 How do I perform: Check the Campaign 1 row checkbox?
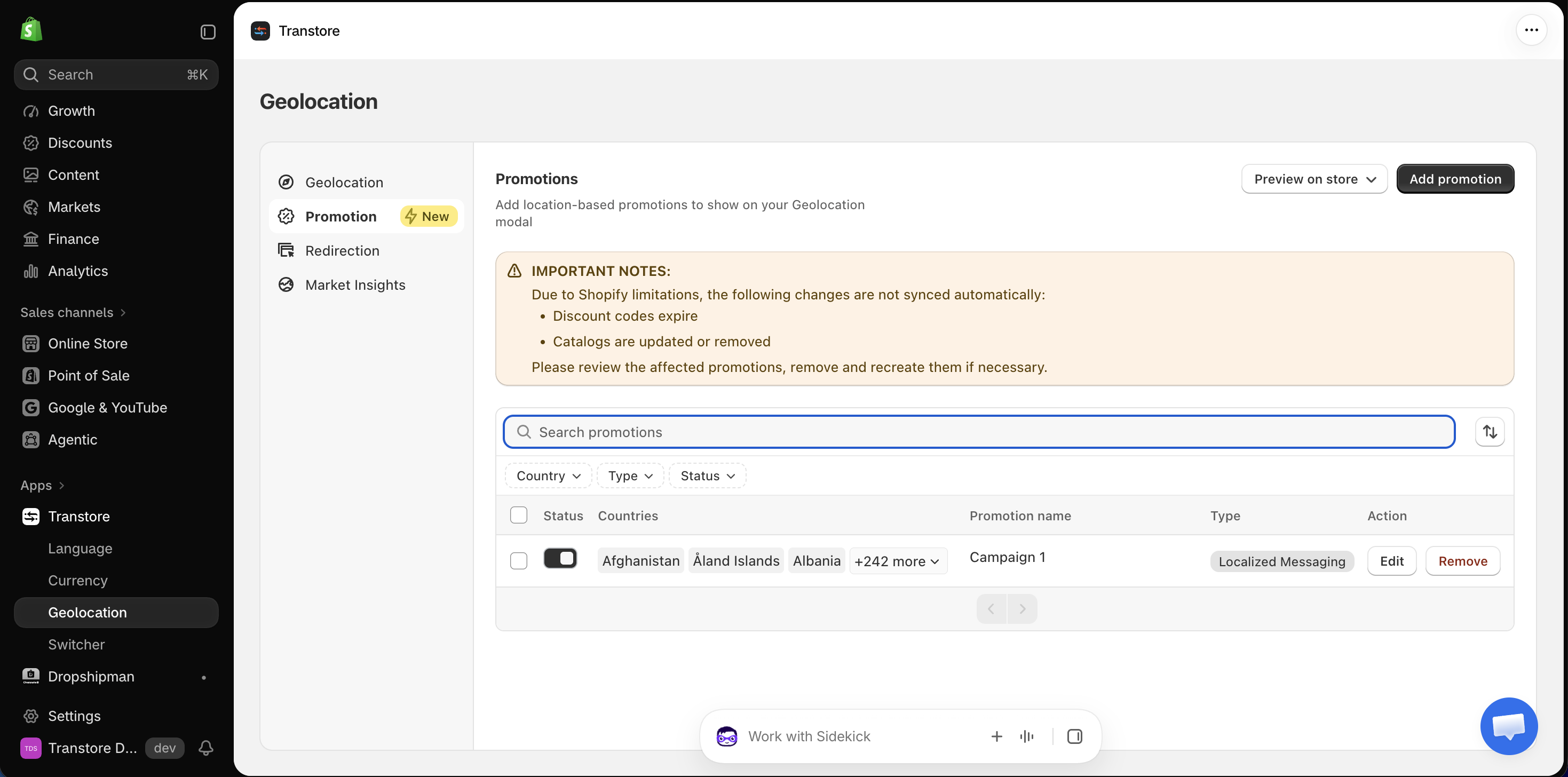click(519, 560)
